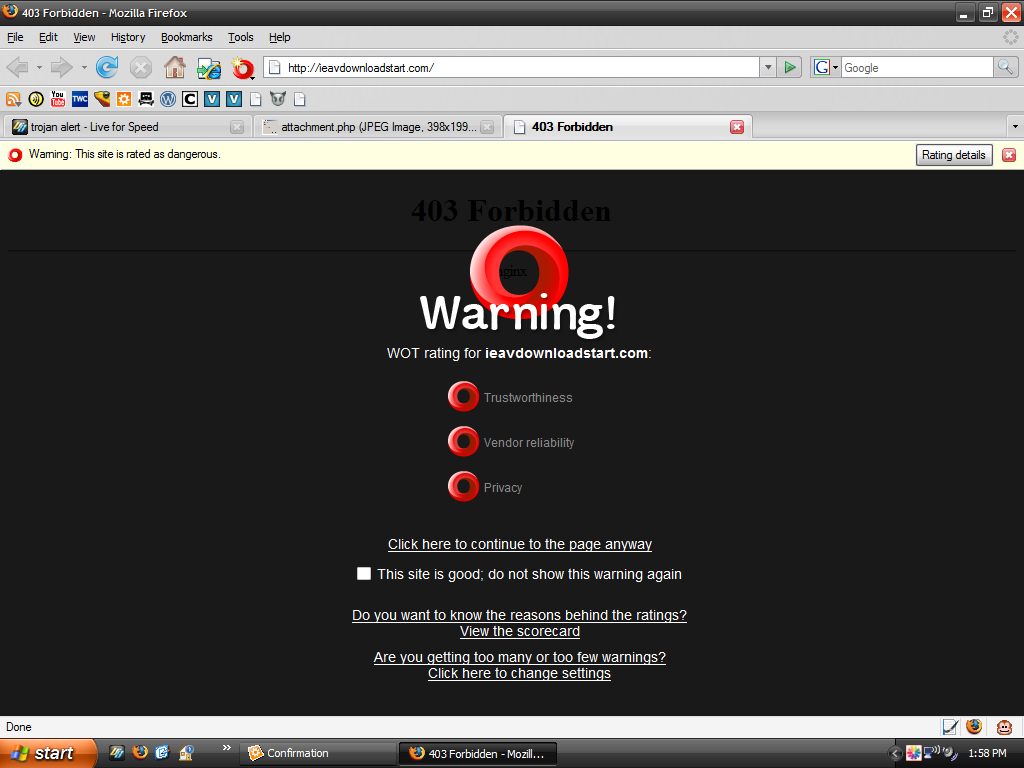The height and width of the screenshot is (768, 1024).
Task: Click 'continue to the page anyway' link
Action: tap(520, 544)
